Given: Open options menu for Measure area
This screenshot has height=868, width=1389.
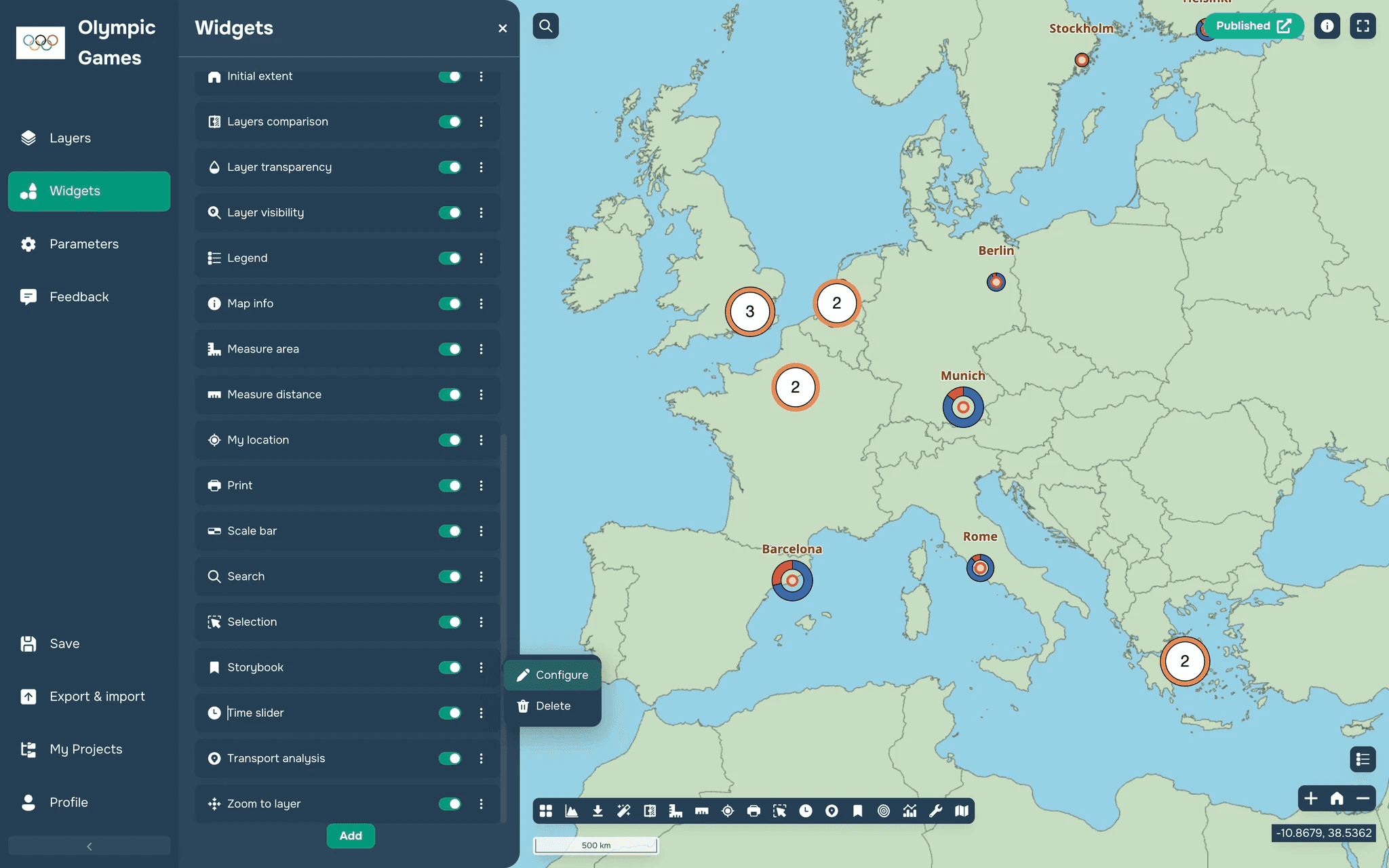Looking at the screenshot, I should click(x=482, y=349).
